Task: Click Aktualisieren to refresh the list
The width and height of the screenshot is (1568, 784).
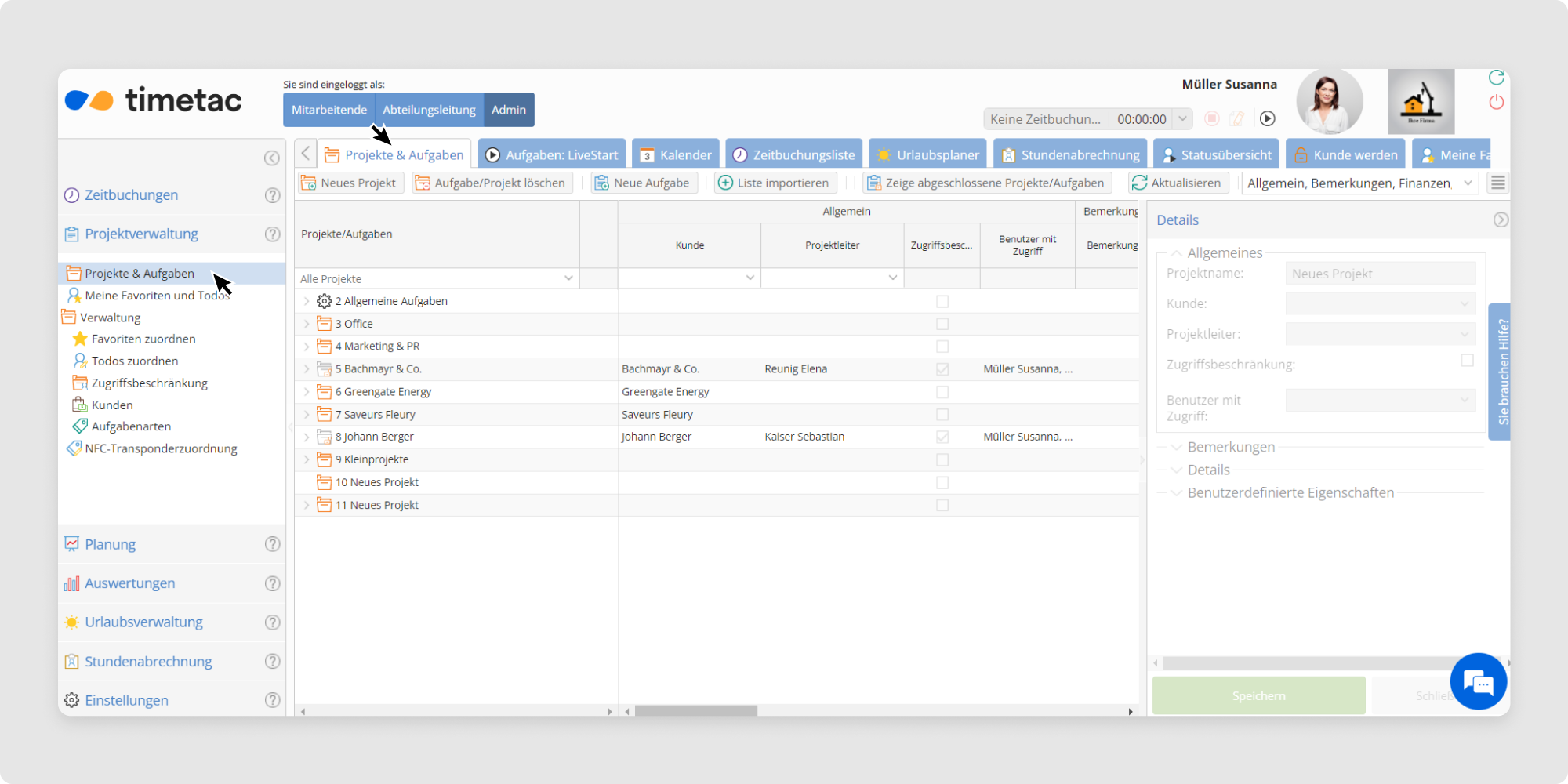Action: [1176, 183]
